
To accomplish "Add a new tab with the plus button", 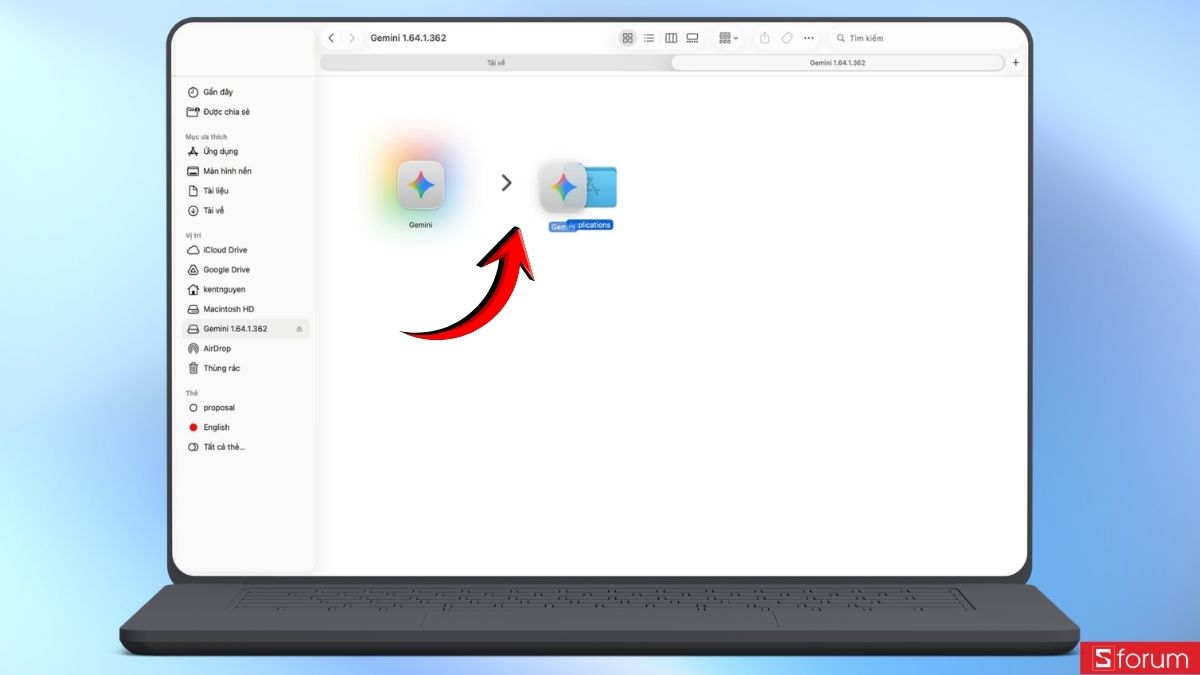I will (x=1016, y=62).
